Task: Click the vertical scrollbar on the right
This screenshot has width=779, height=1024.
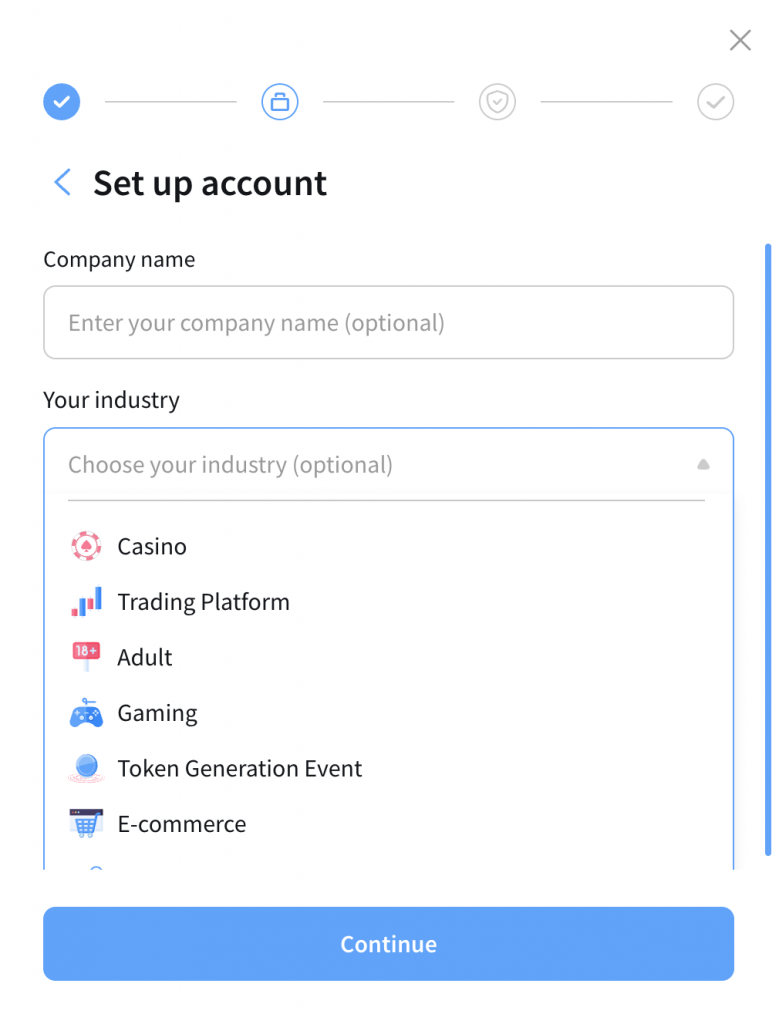Action: (x=767, y=548)
